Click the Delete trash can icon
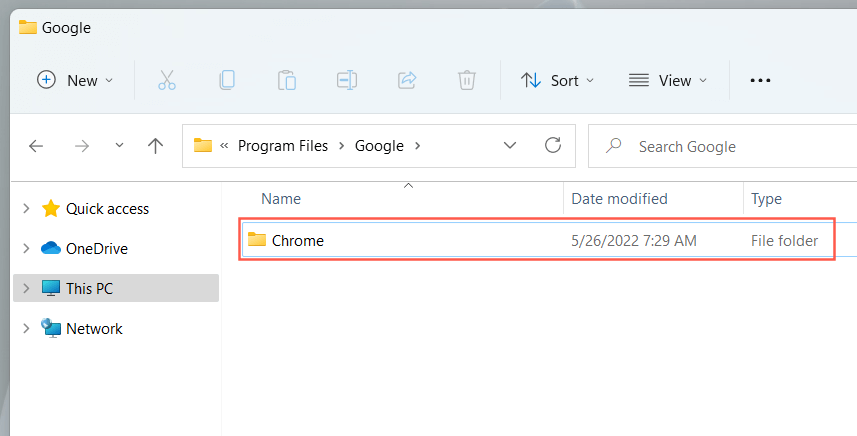Image resolution: width=857 pixels, height=436 pixels. point(466,81)
